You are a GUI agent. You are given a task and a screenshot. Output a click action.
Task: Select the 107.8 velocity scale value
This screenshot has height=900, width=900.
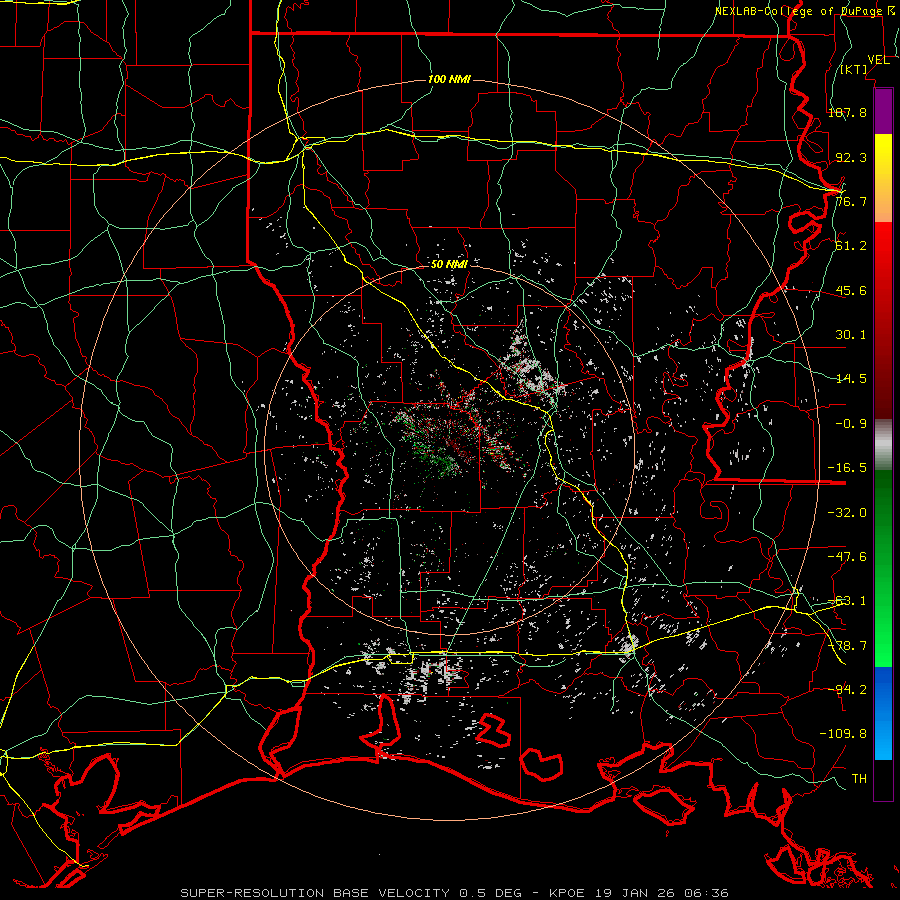click(x=847, y=112)
